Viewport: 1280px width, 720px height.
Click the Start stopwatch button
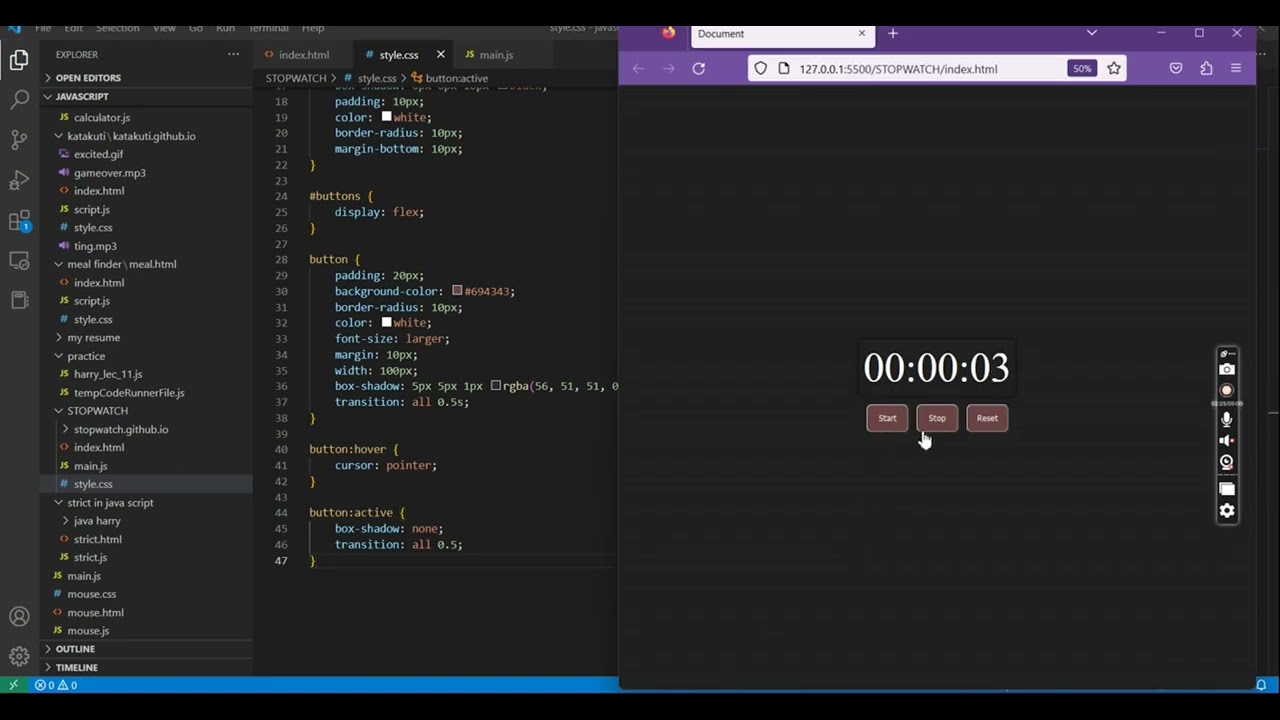click(x=887, y=418)
